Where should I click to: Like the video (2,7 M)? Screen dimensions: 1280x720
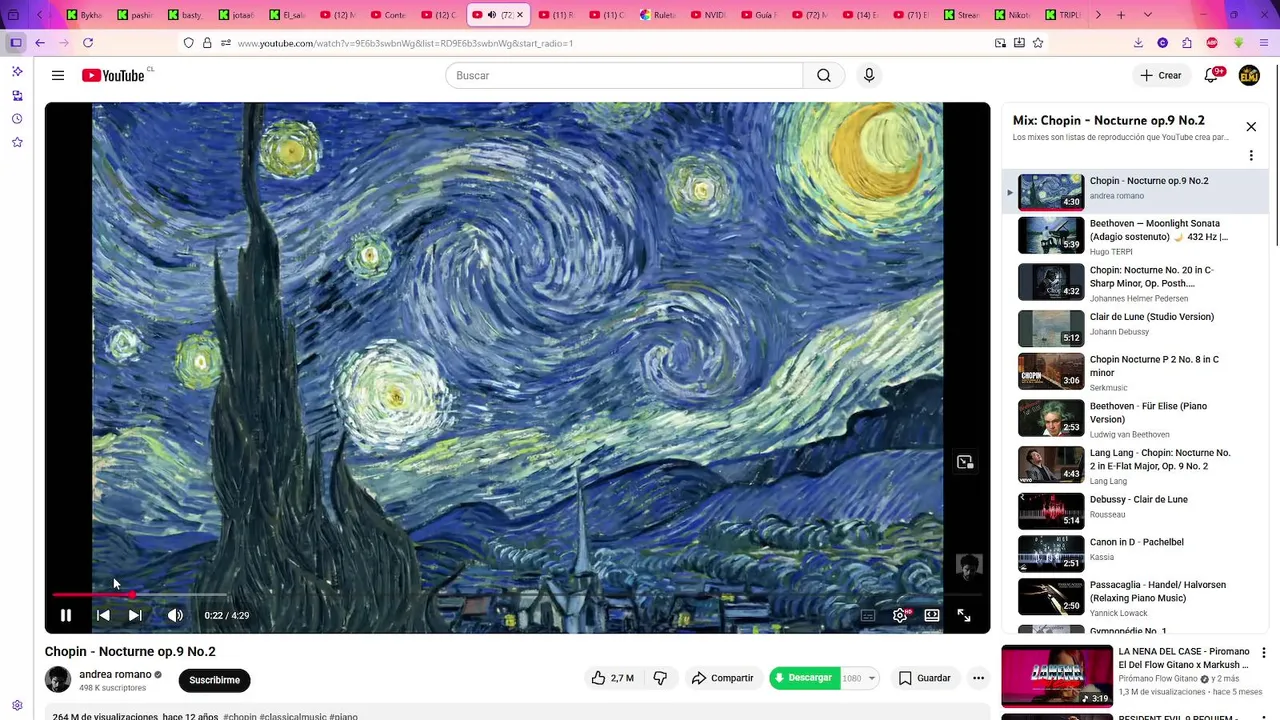point(612,678)
